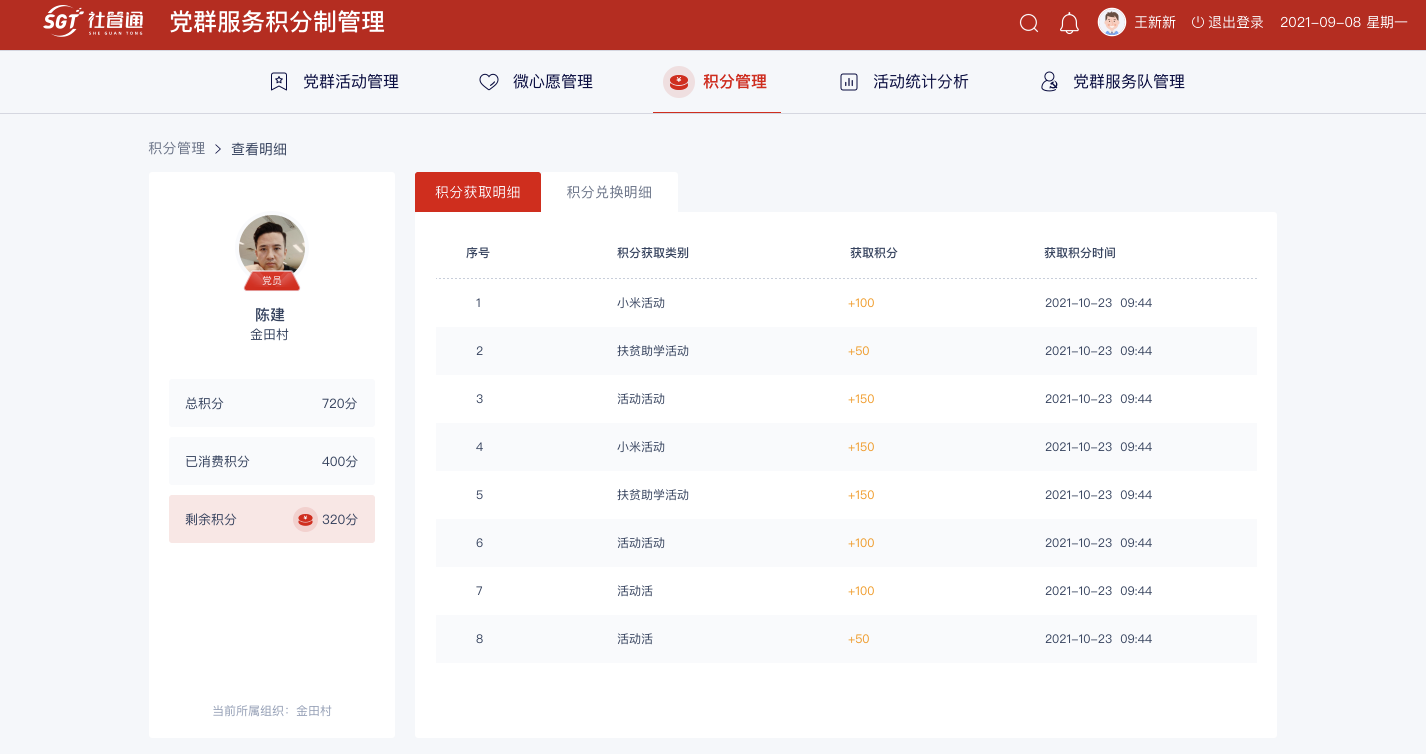Click the 党群服务队管理 person icon

pos(1049,82)
